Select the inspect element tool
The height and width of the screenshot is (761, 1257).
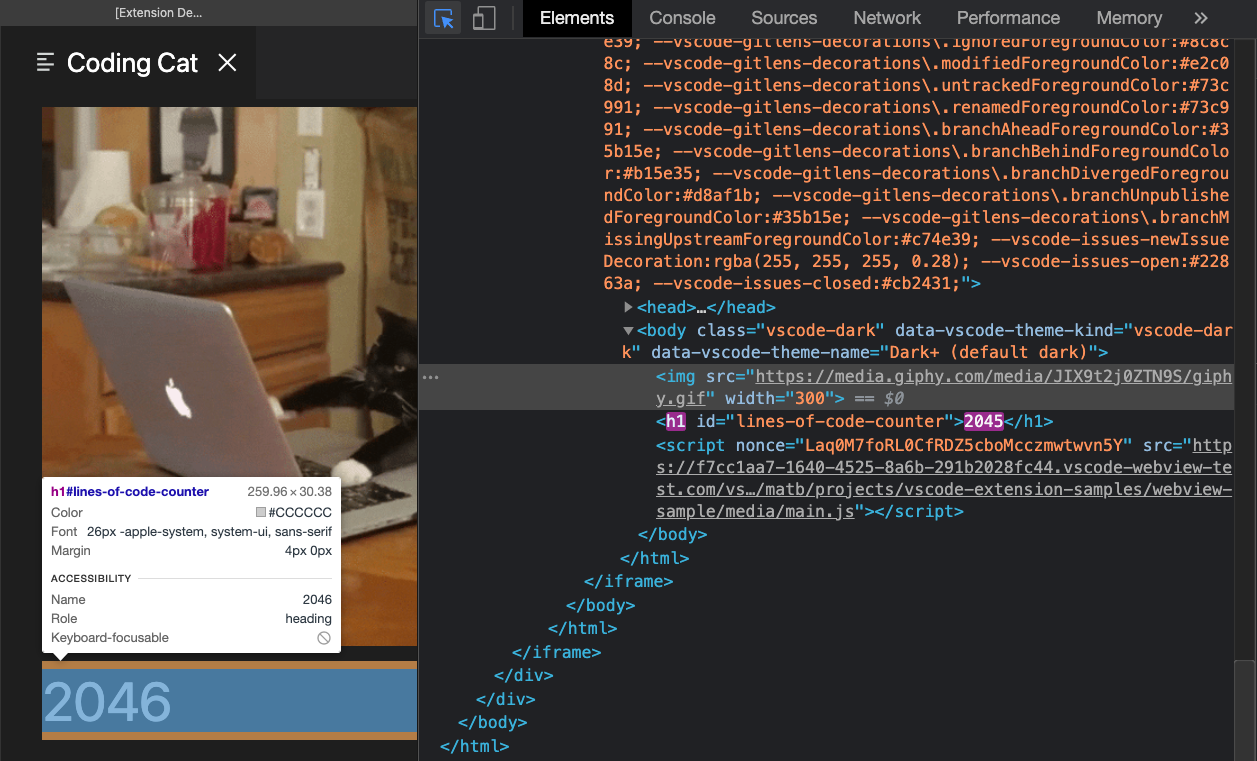click(443, 18)
